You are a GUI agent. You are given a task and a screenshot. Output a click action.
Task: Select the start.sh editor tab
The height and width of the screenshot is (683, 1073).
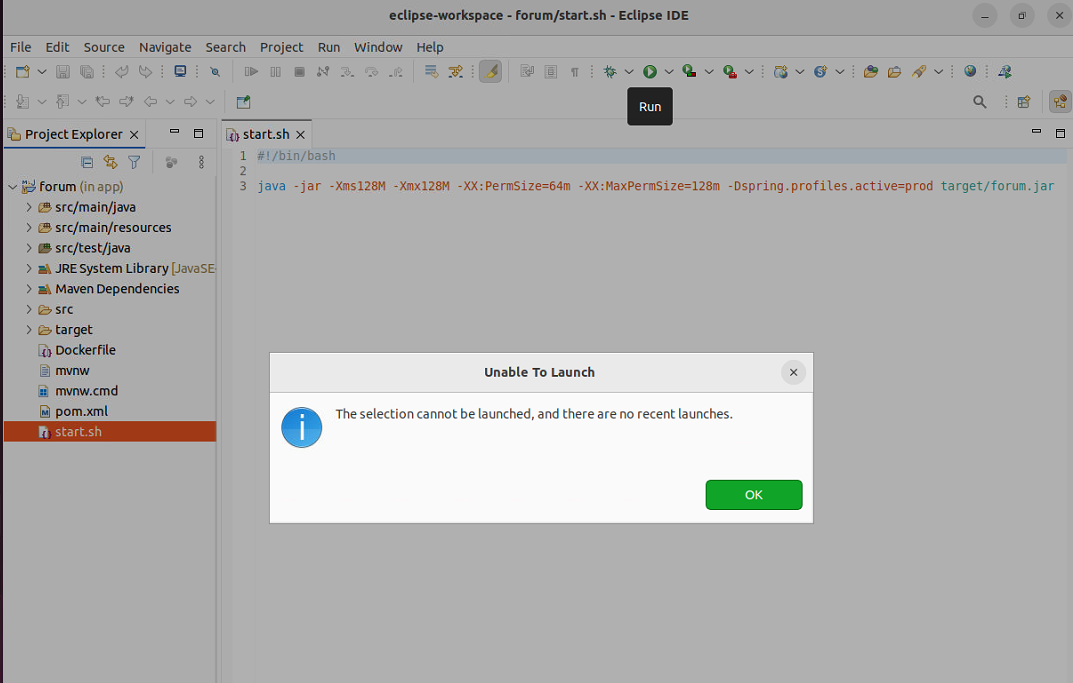pyautogui.click(x=266, y=134)
